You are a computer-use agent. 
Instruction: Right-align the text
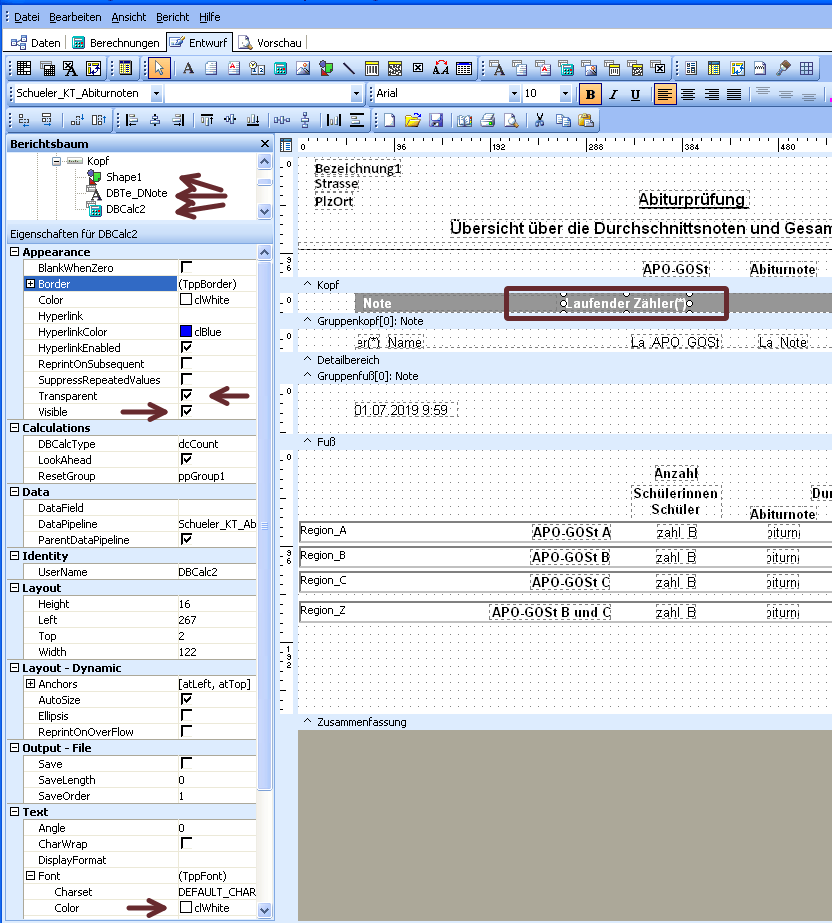[x=711, y=94]
